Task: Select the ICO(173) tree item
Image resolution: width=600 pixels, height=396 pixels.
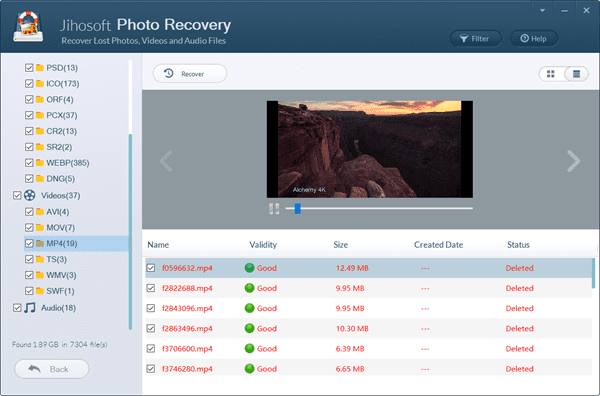Action: click(x=63, y=83)
